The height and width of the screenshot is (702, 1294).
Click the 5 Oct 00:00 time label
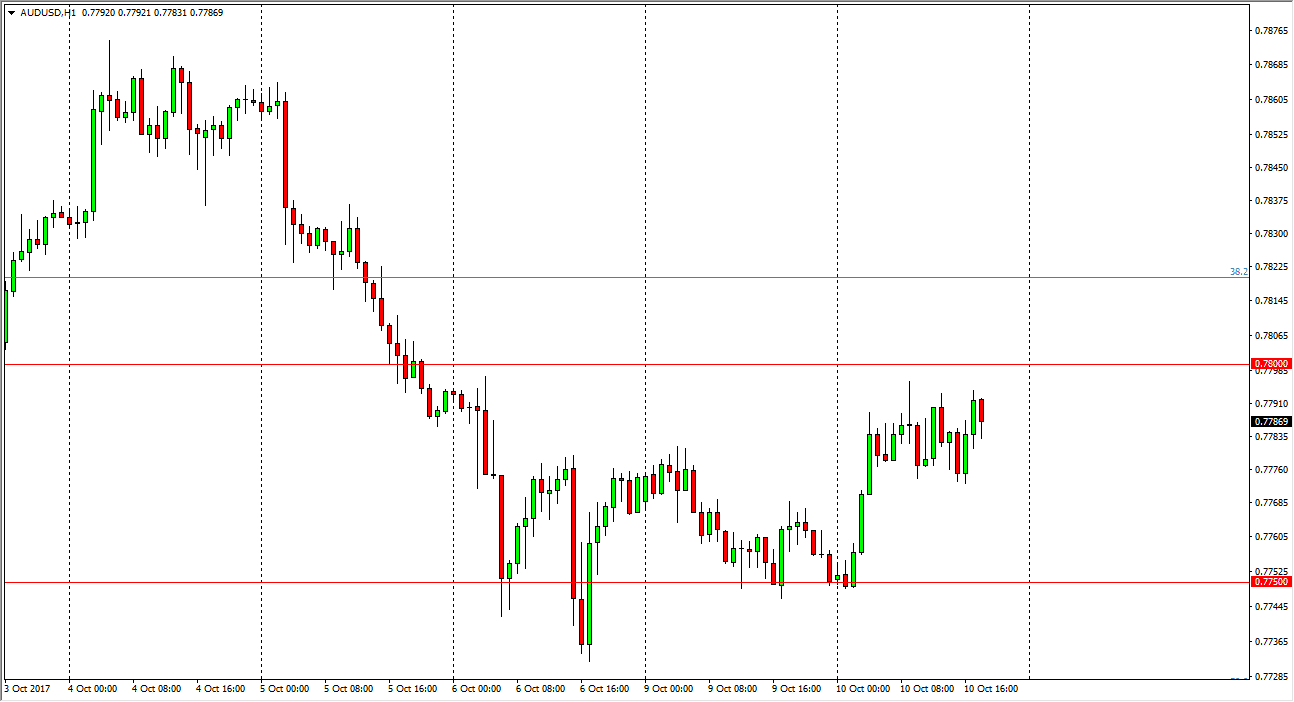coord(287,689)
